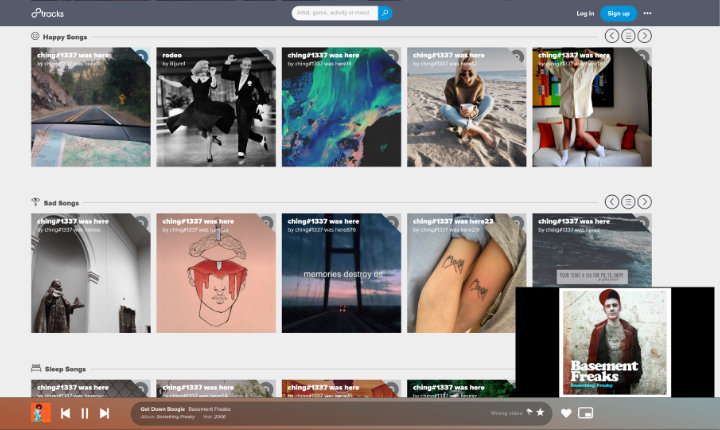This screenshot has width=720, height=430.
Task: Click the umbrella icon beside Sad Songs
Action: pos(35,202)
